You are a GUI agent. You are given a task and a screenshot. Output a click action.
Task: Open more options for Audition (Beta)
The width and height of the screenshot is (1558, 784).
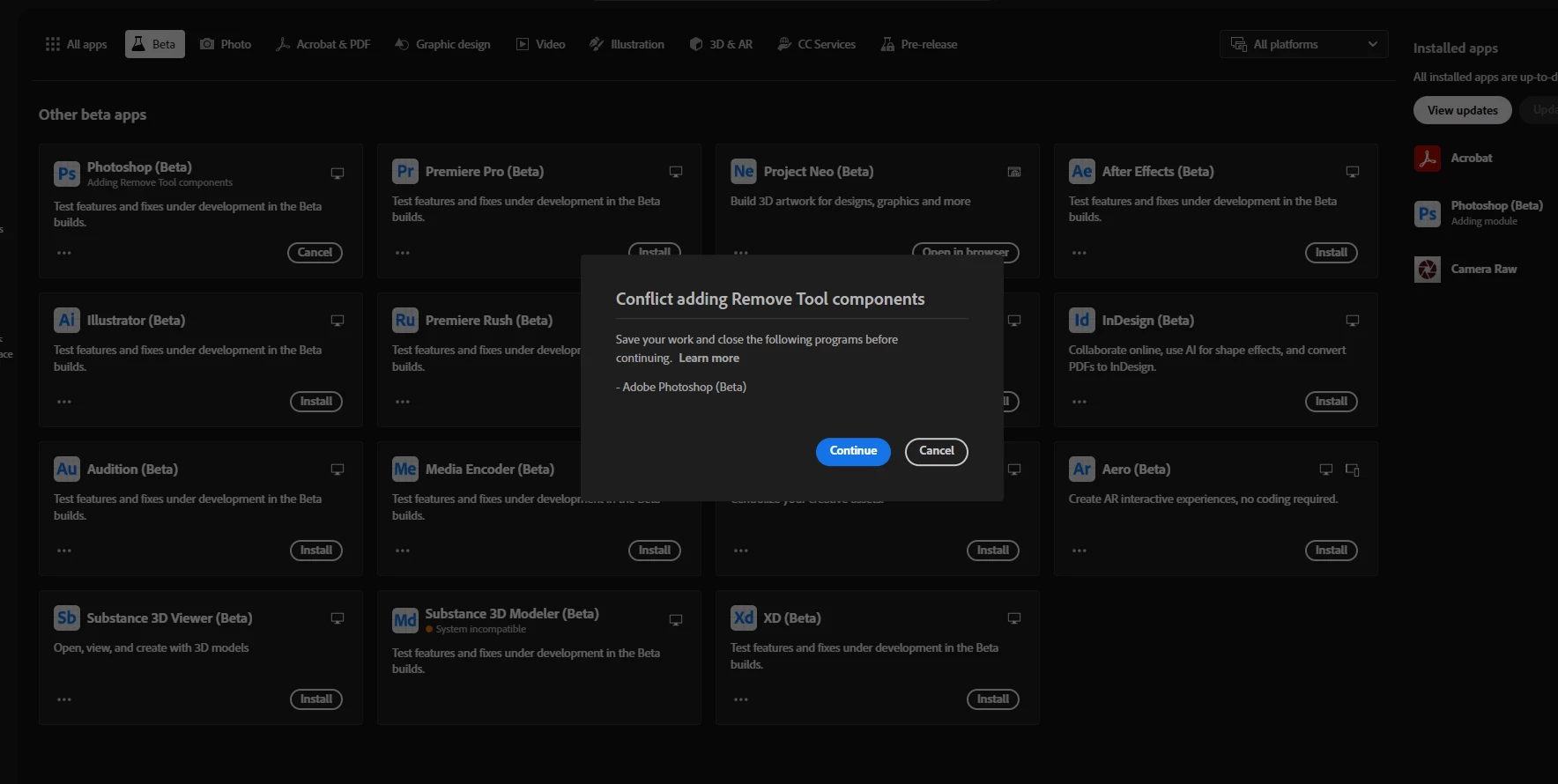tap(64, 551)
